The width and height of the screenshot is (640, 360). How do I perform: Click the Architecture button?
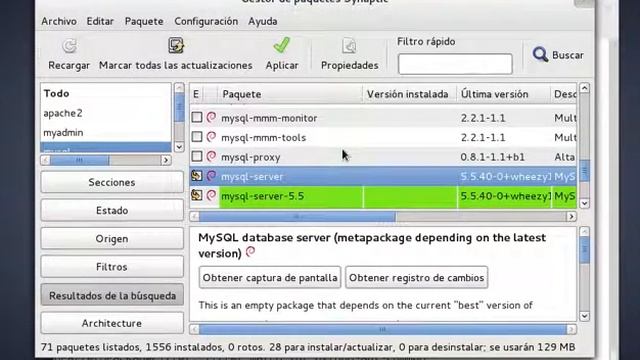click(112, 323)
